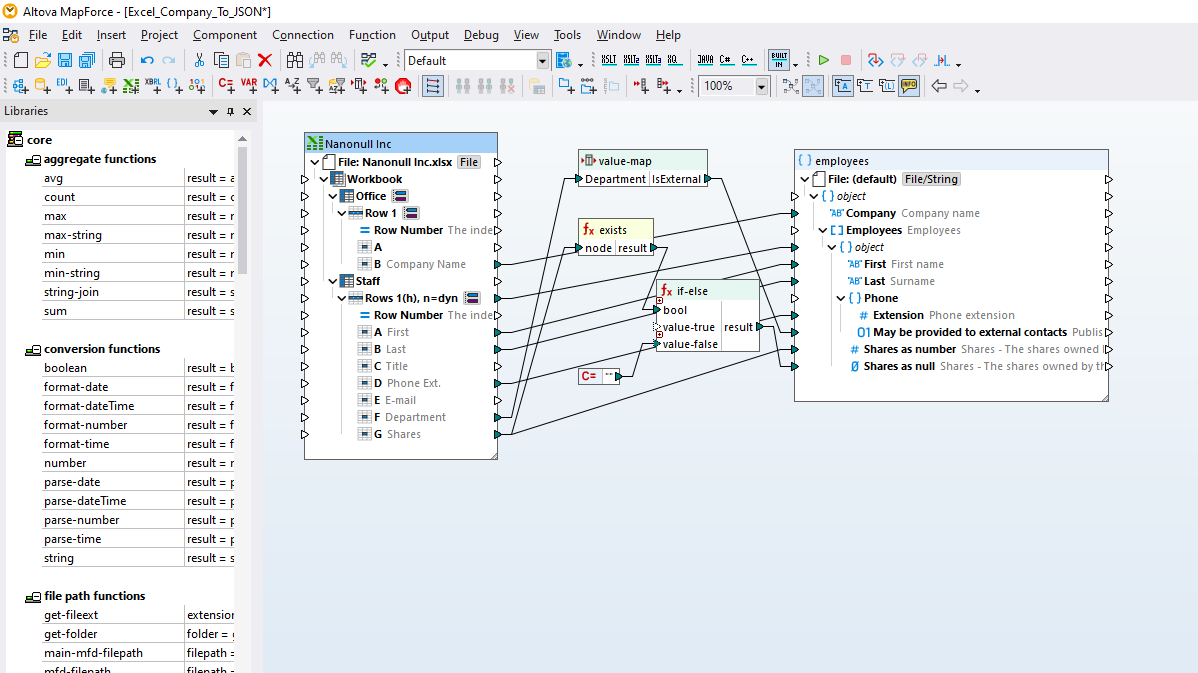
Task: Toggle comments and notes display
Action: click(x=909, y=85)
